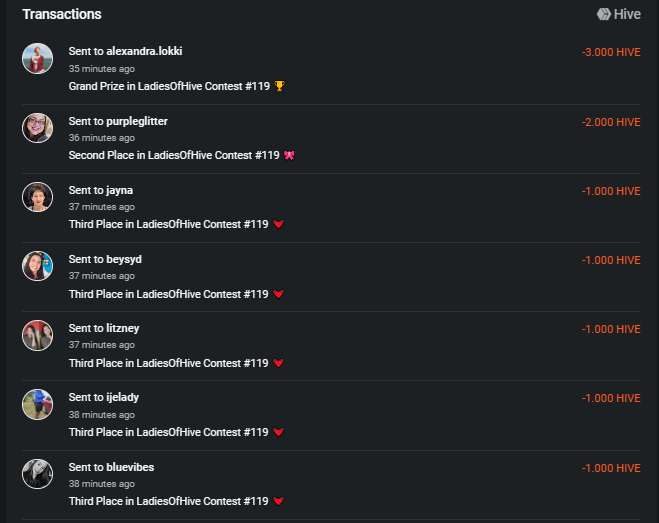
Task: Select the ijelady recipient name
Action: (x=122, y=397)
